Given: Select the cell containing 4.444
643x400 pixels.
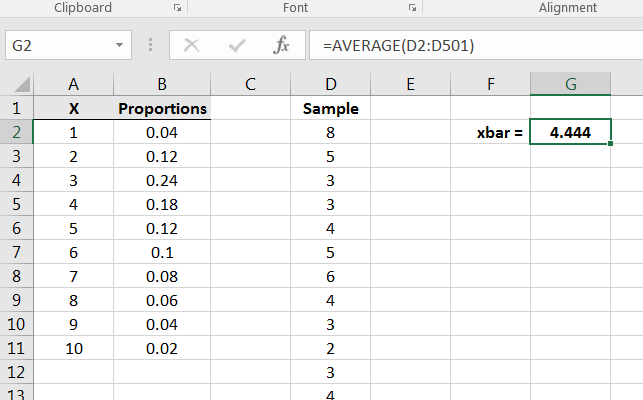Looking at the screenshot, I should point(570,132).
